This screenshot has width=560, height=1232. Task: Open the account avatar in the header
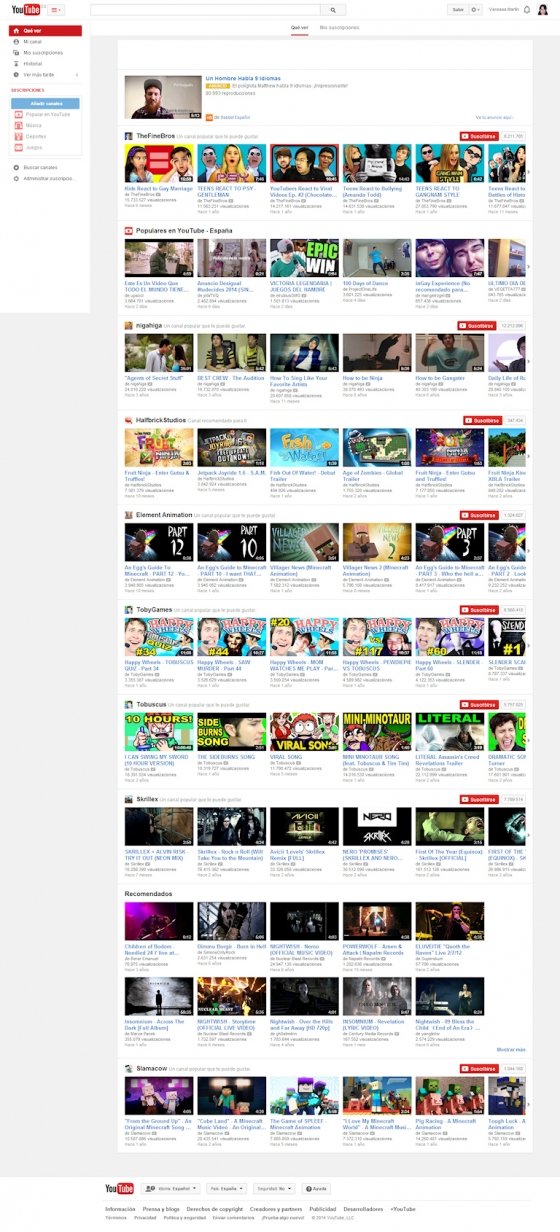point(543,9)
